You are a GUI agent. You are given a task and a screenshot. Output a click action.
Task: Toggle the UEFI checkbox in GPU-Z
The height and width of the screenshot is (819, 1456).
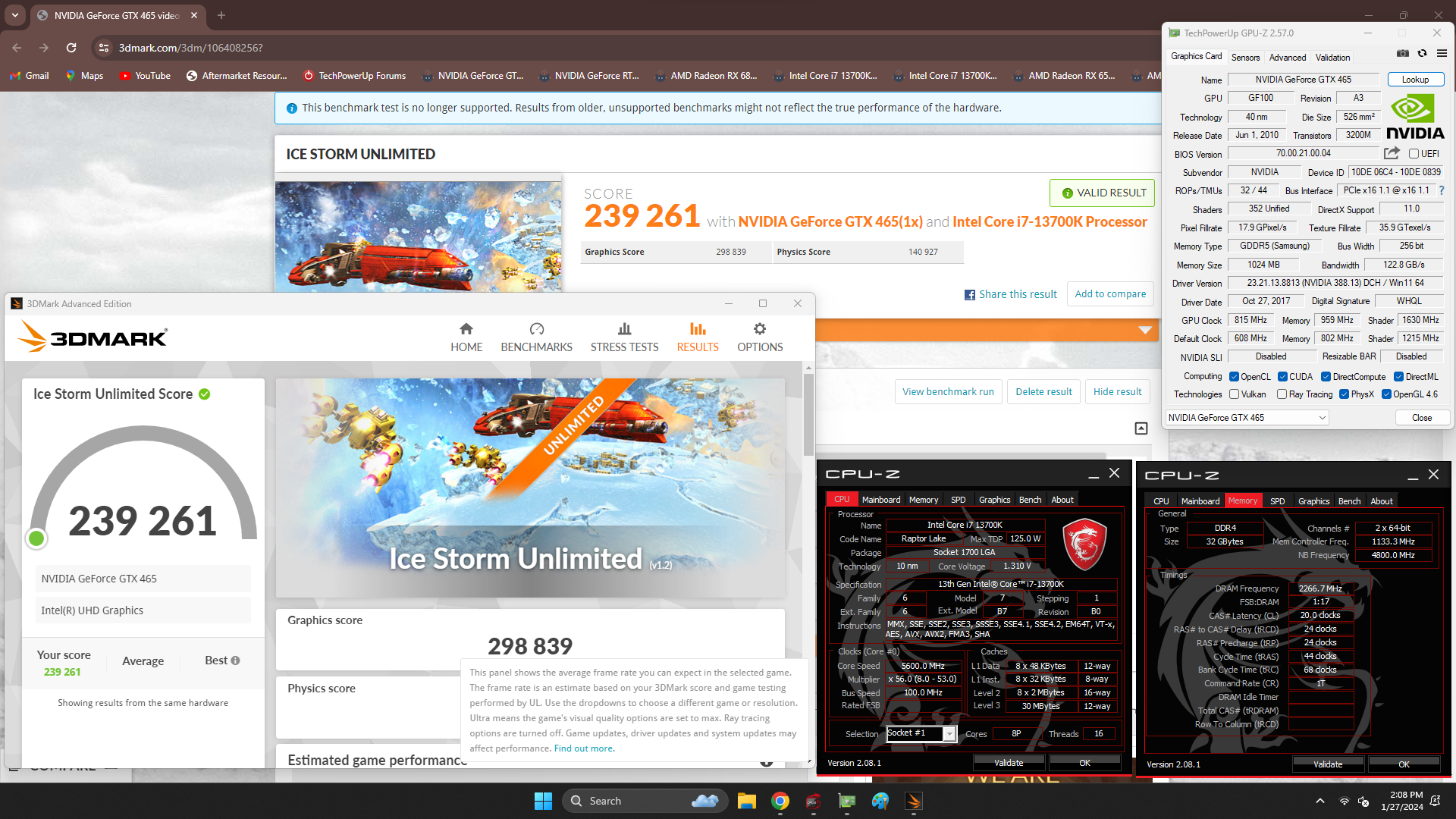click(1414, 153)
